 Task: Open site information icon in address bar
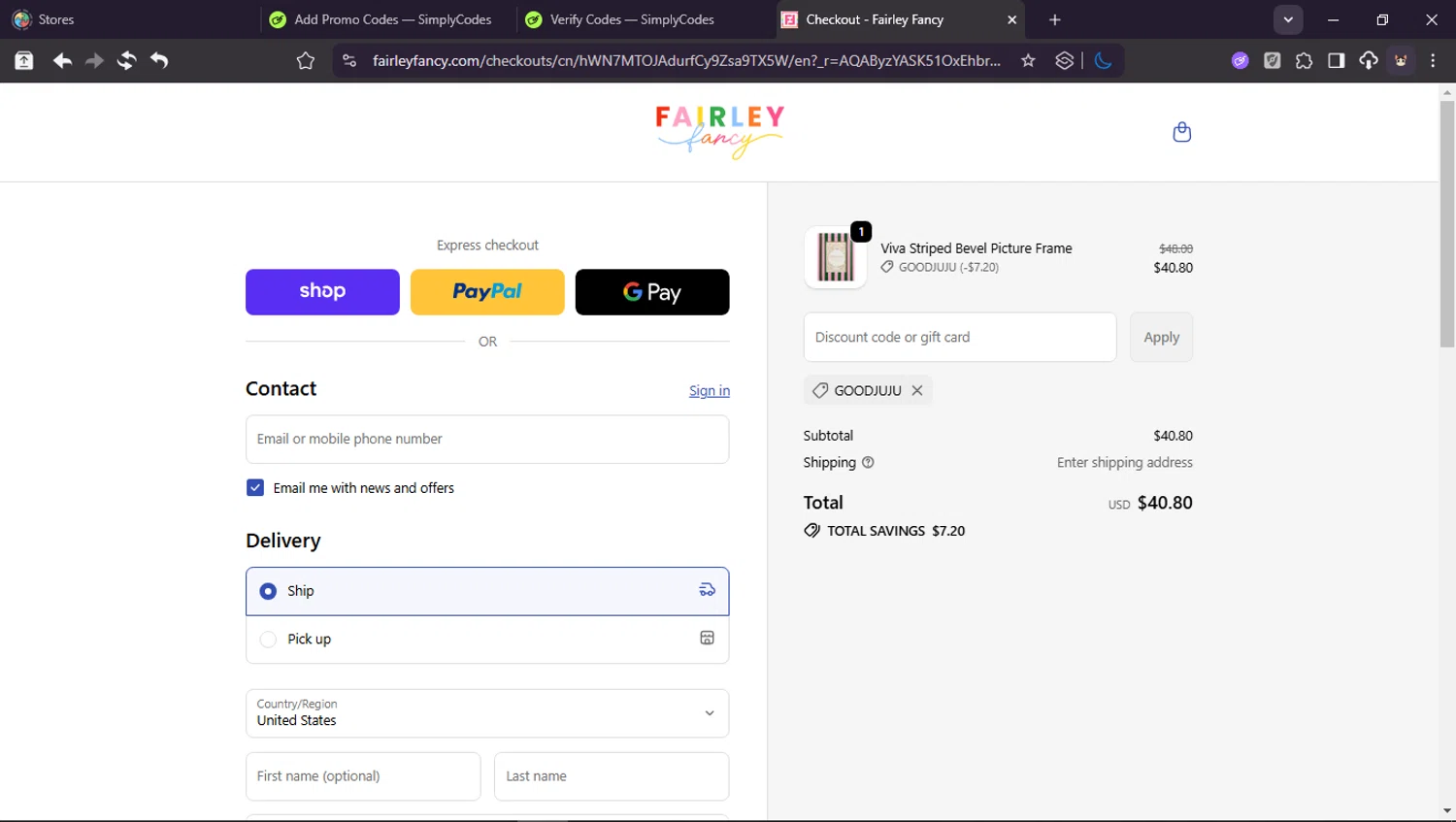(x=349, y=61)
